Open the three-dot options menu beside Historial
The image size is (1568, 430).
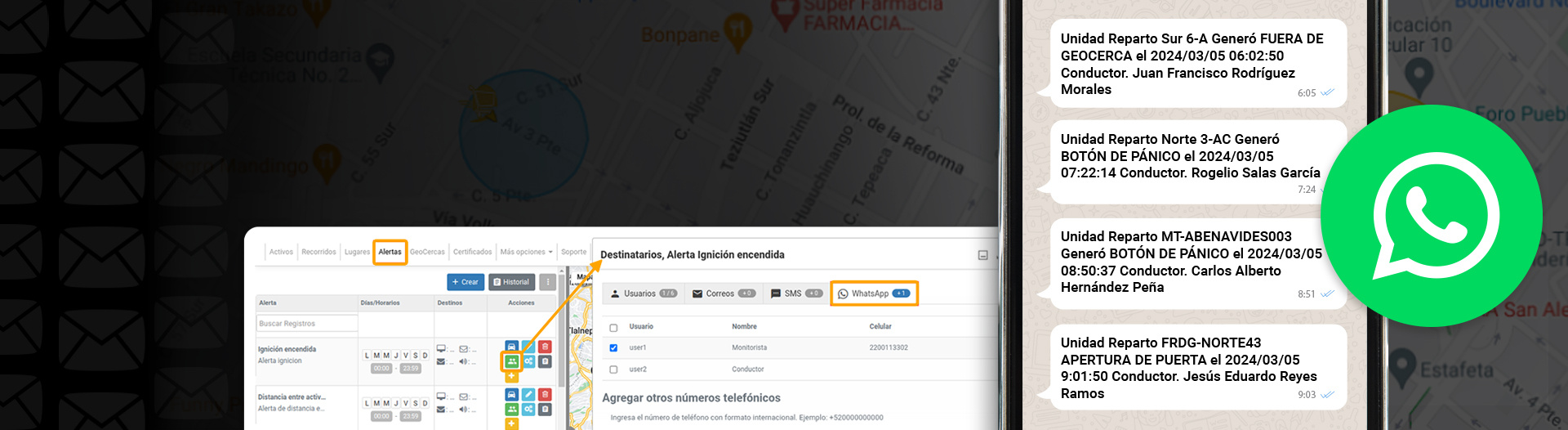[x=548, y=282]
